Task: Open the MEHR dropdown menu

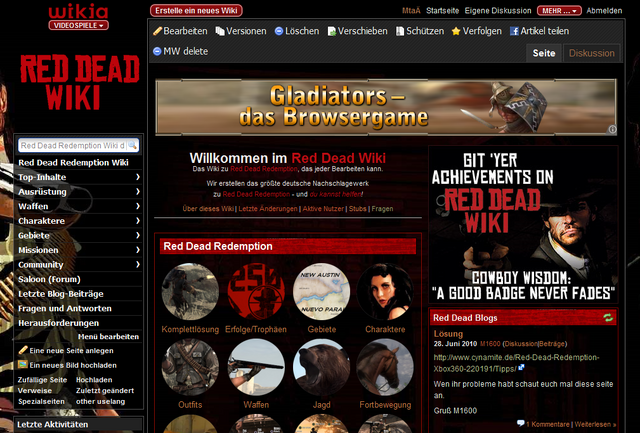Action: coord(559,11)
